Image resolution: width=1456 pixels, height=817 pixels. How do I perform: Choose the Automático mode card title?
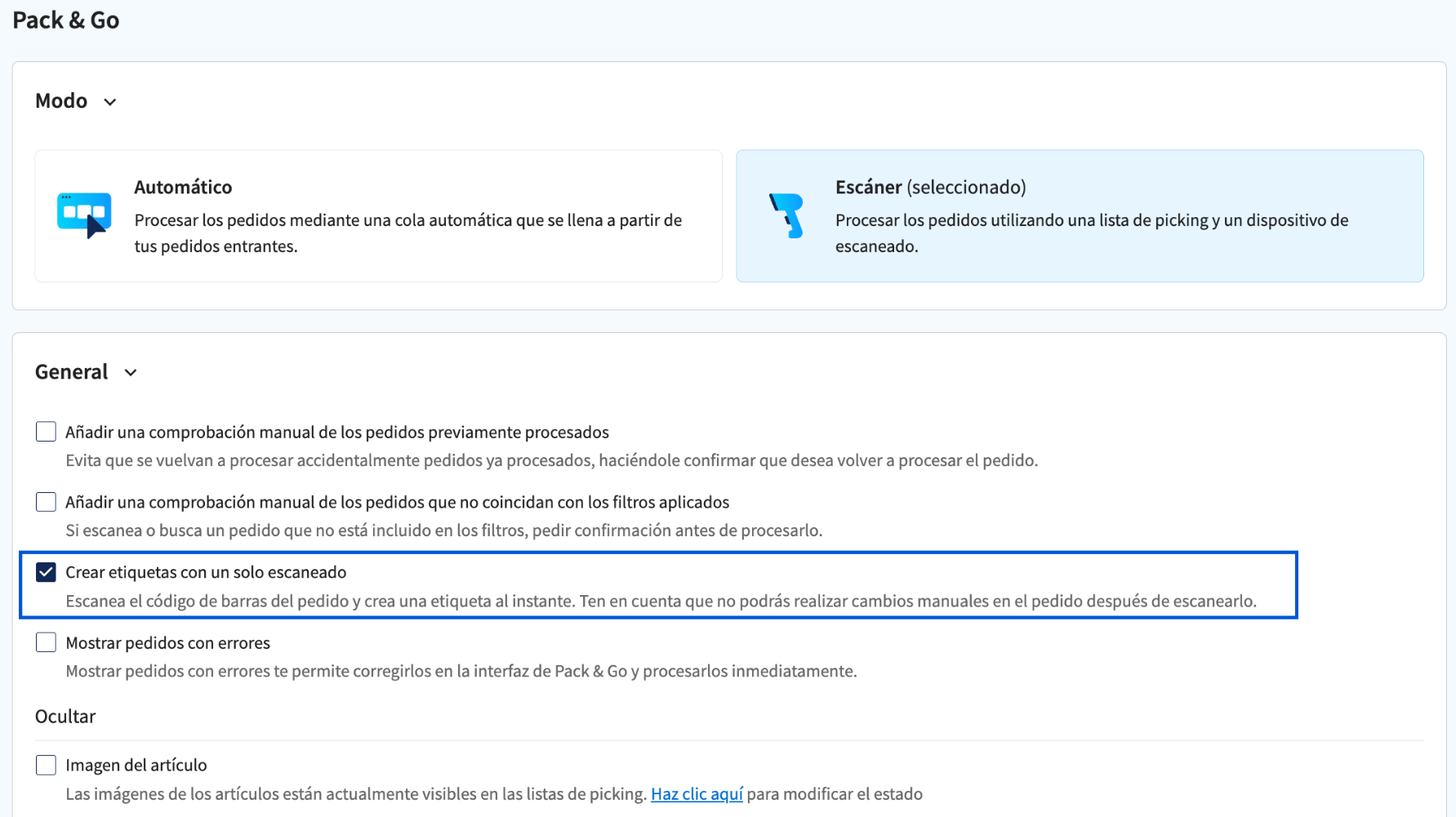coord(183,187)
